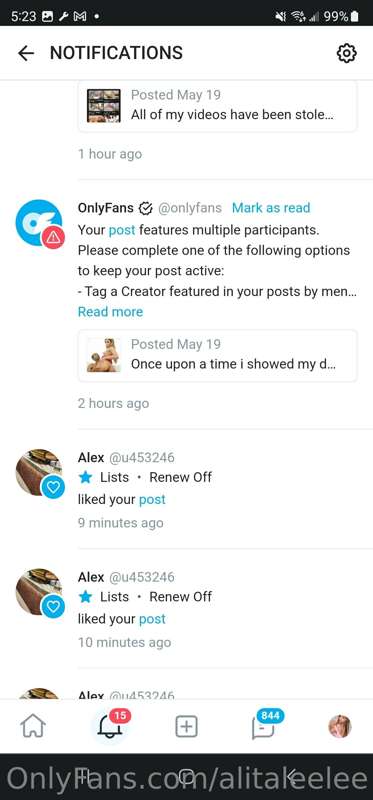The image size is (373, 800).
Task: Open the Home tab in bottom bar
Action: pos(33,726)
